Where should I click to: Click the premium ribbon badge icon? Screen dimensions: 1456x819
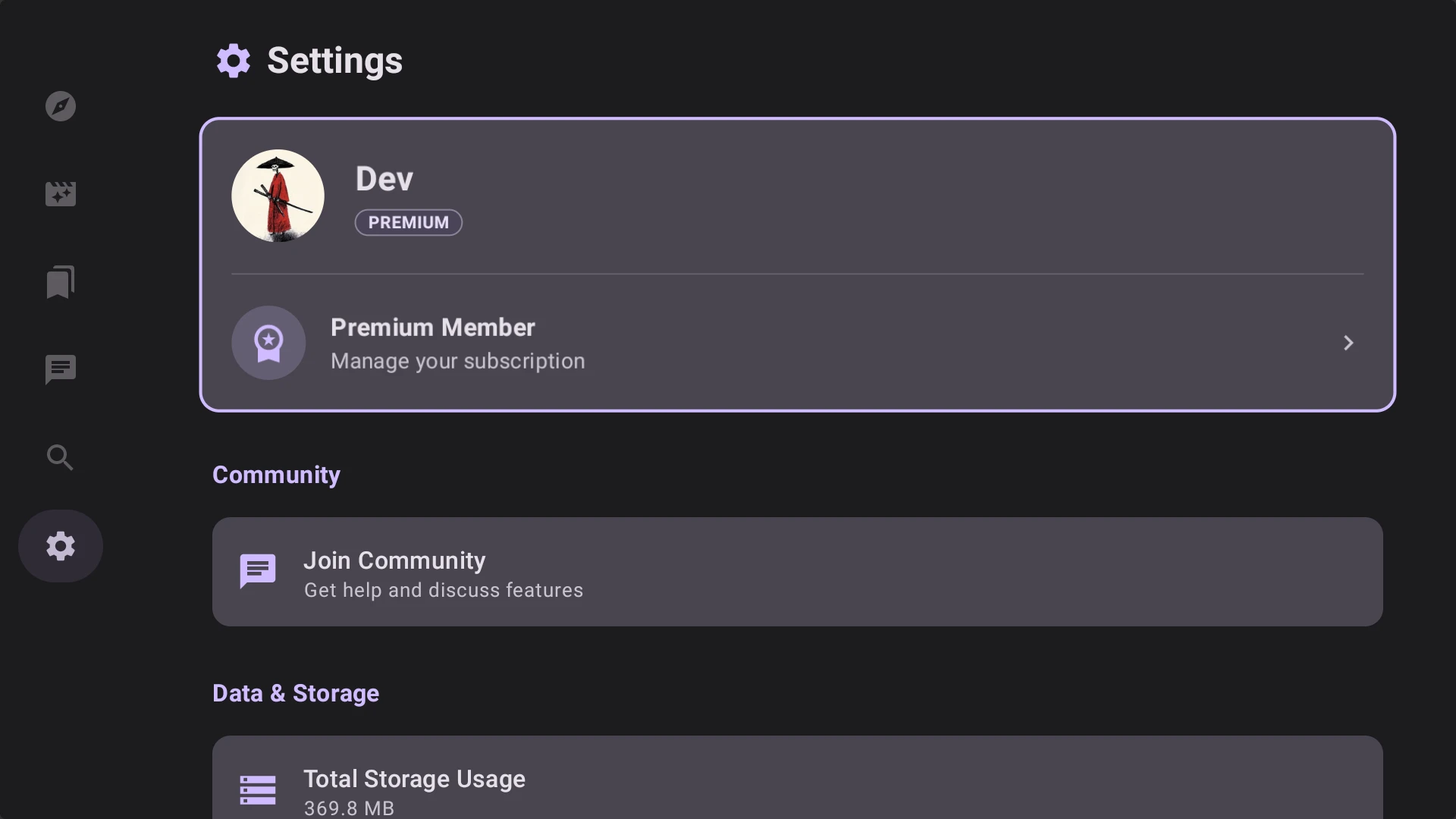pyautogui.click(x=268, y=343)
